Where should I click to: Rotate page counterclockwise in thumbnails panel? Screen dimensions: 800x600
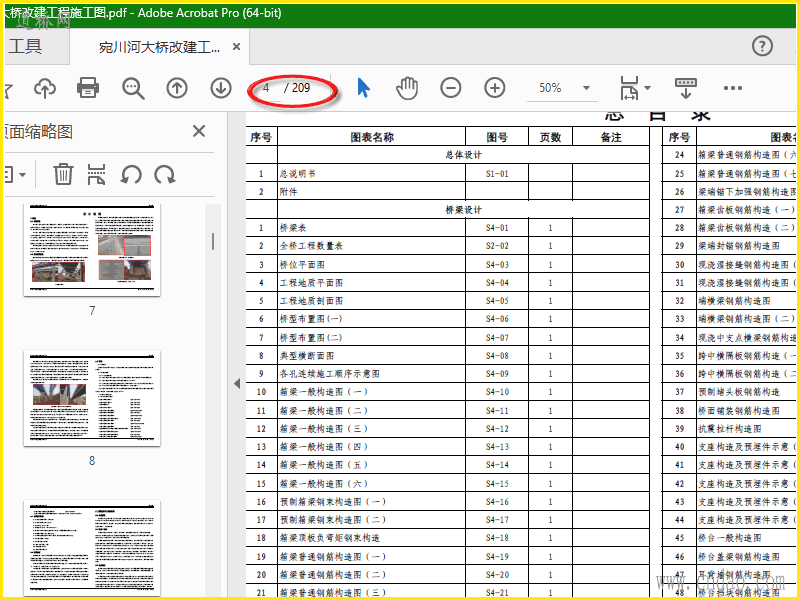click(131, 174)
